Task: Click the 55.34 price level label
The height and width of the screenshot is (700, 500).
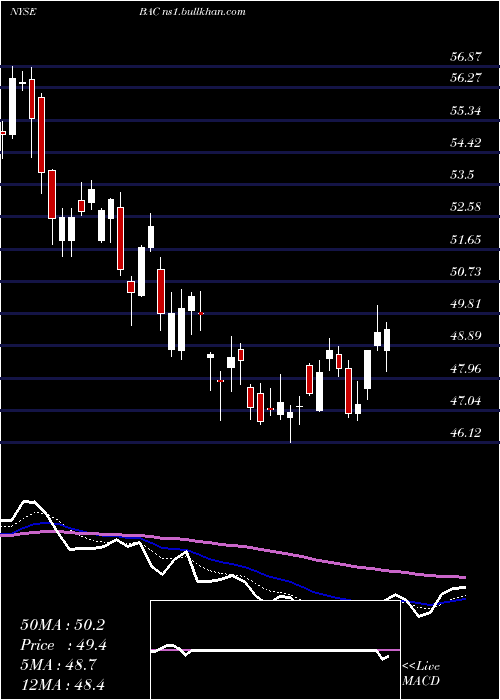Action: (x=466, y=110)
